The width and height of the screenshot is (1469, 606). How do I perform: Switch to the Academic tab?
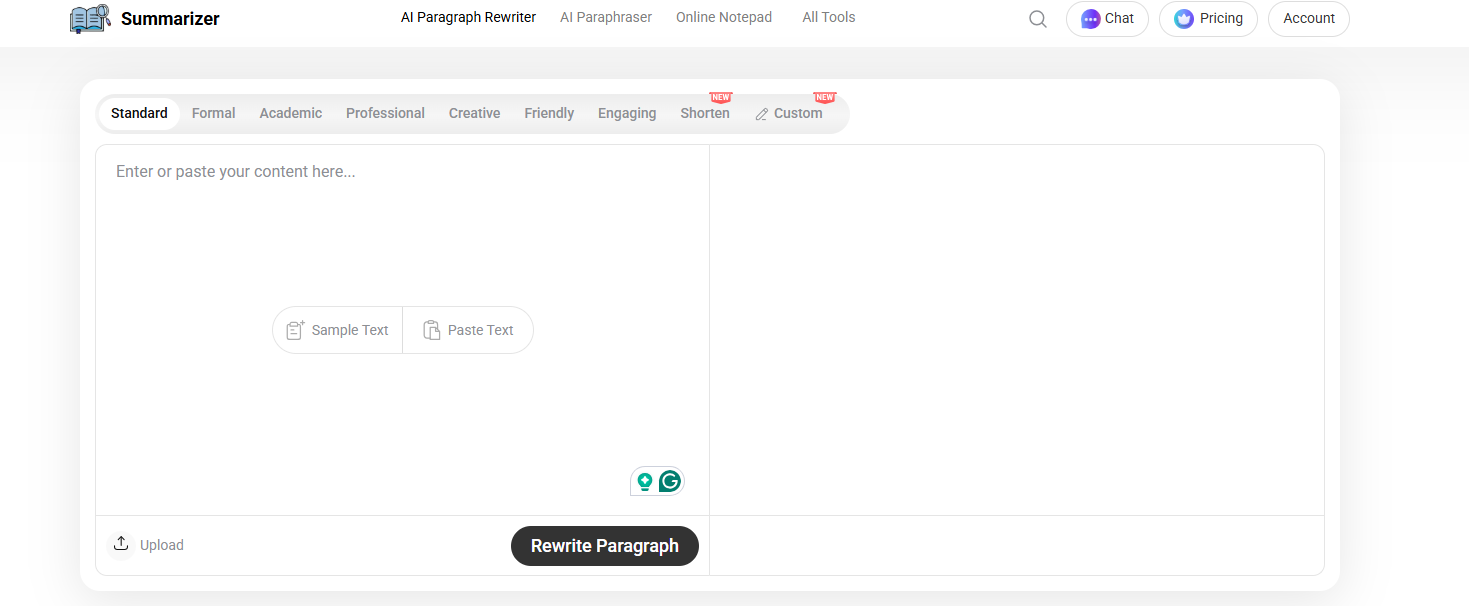pyautogui.click(x=291, y=113)
